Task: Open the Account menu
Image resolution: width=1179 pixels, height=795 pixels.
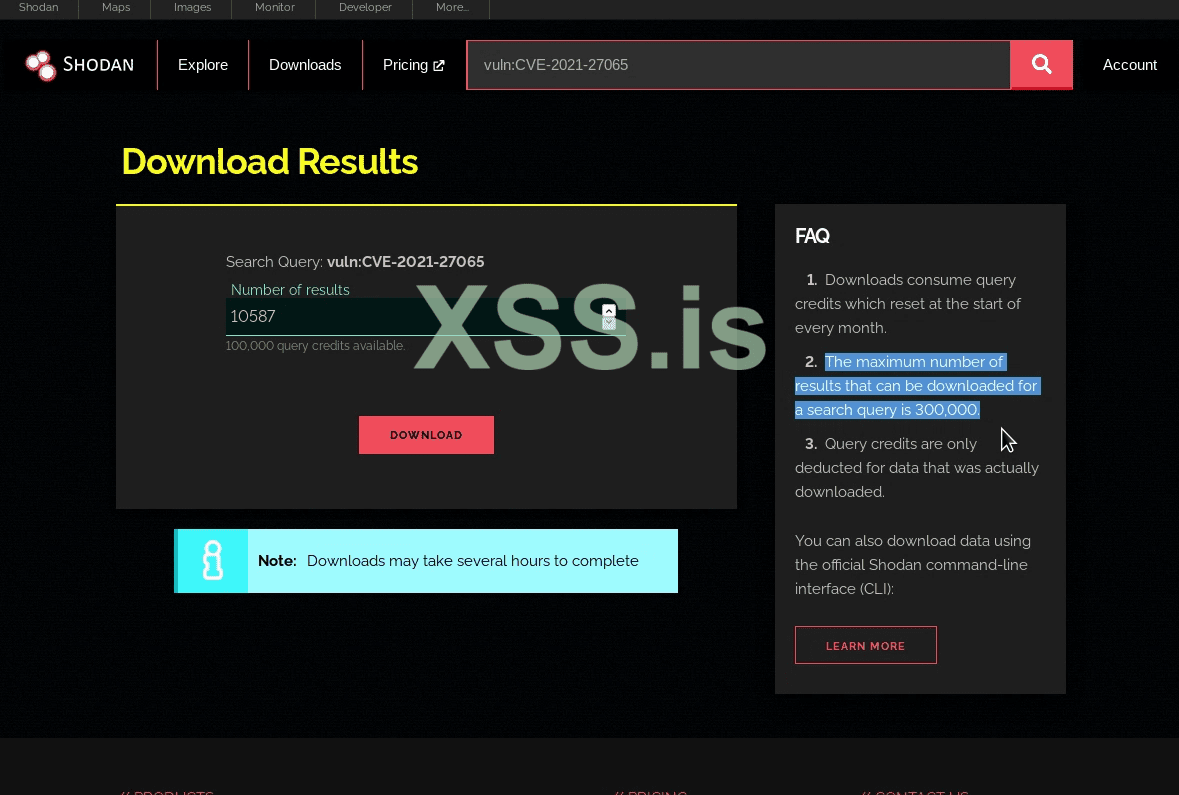Action: pos(1129,65)
